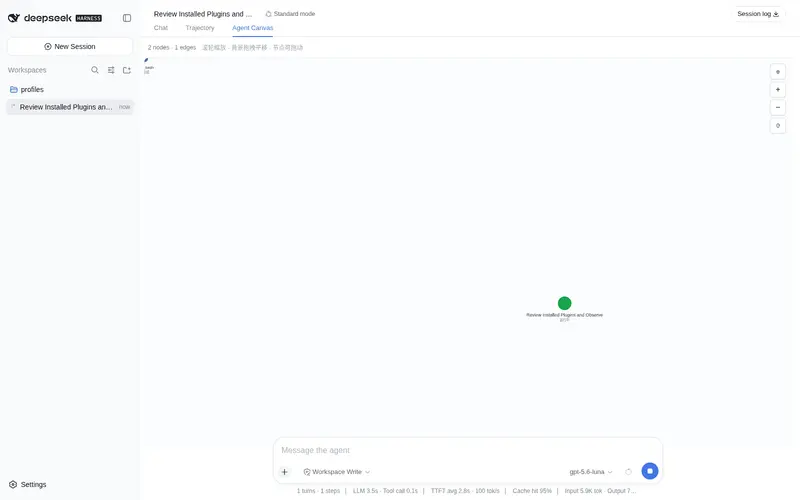Collapse the sidebar panel toggle
This screenshot has height=500, width=800.
pyautogui.click(x=127, y=18)
